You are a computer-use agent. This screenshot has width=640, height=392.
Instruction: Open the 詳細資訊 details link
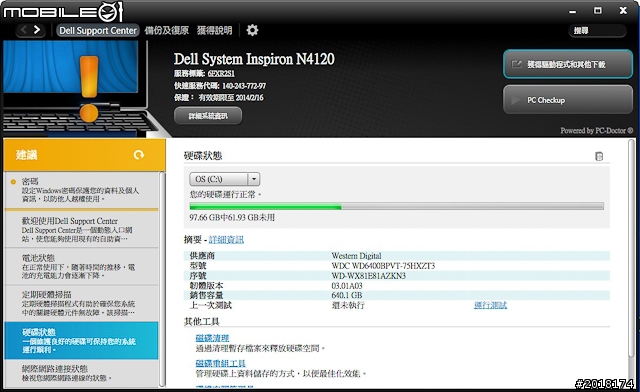[x=226, y=240]
